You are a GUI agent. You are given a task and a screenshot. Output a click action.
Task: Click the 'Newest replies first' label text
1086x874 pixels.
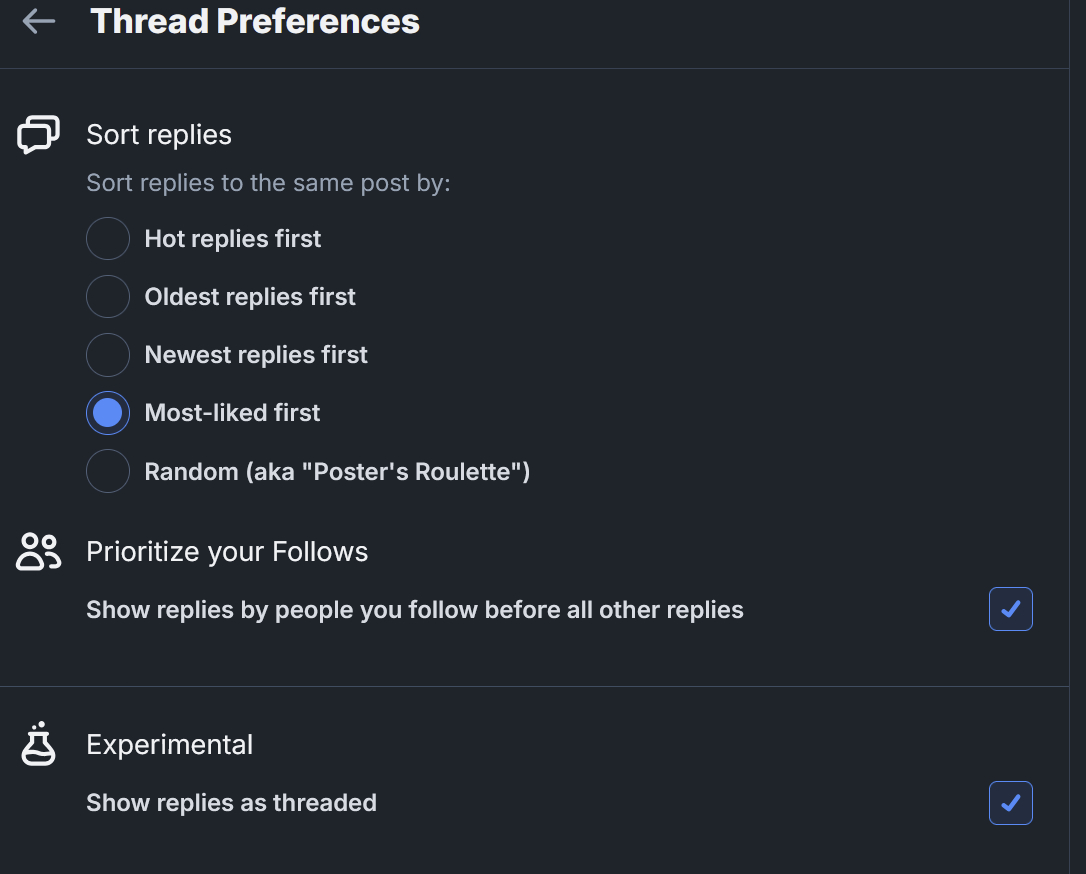(256, 355)
